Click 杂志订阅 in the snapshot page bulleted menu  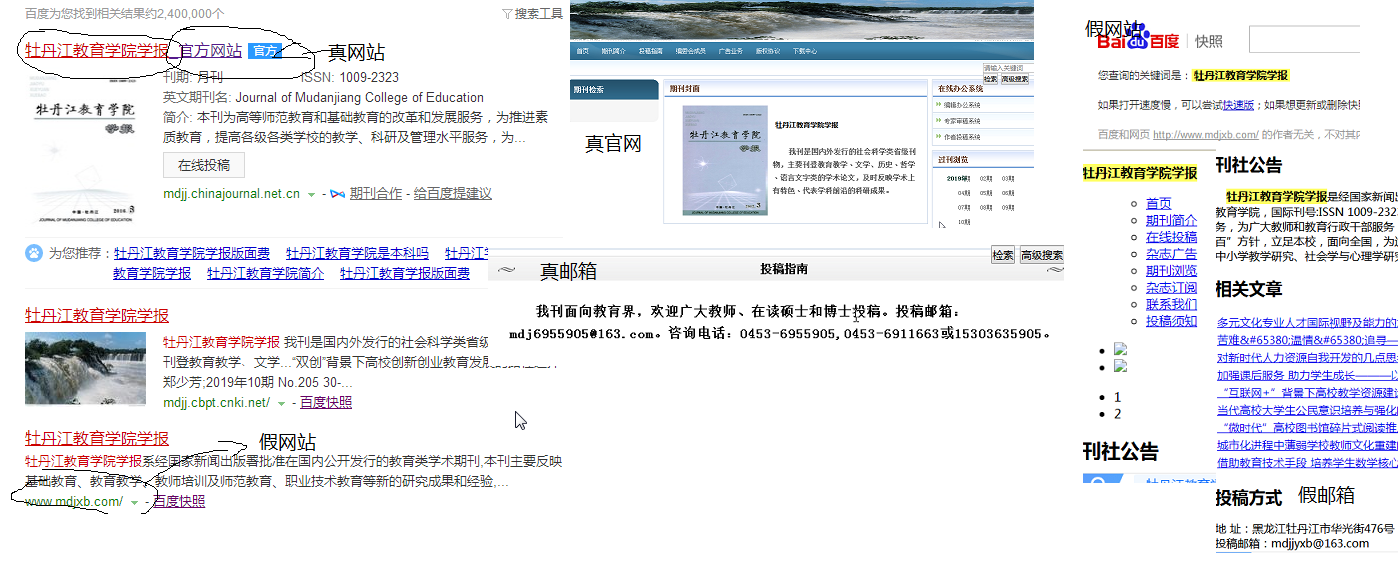point(1171,288)
